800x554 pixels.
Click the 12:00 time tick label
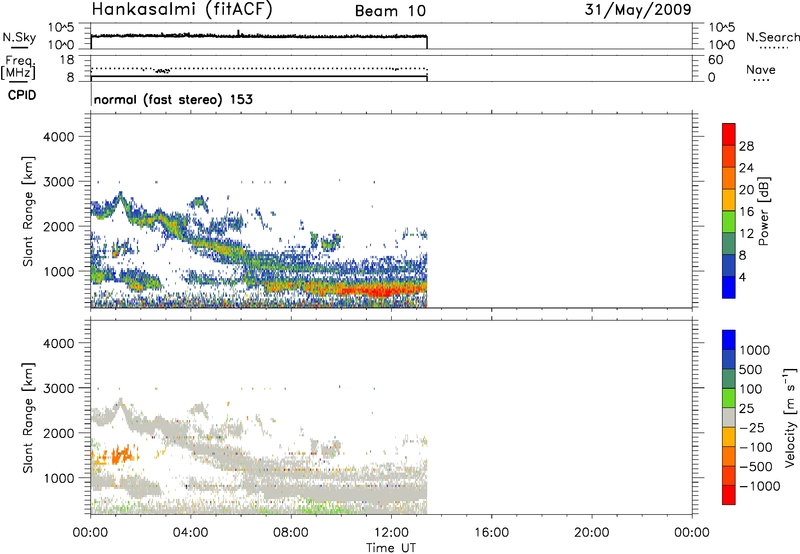click(391, 533)
